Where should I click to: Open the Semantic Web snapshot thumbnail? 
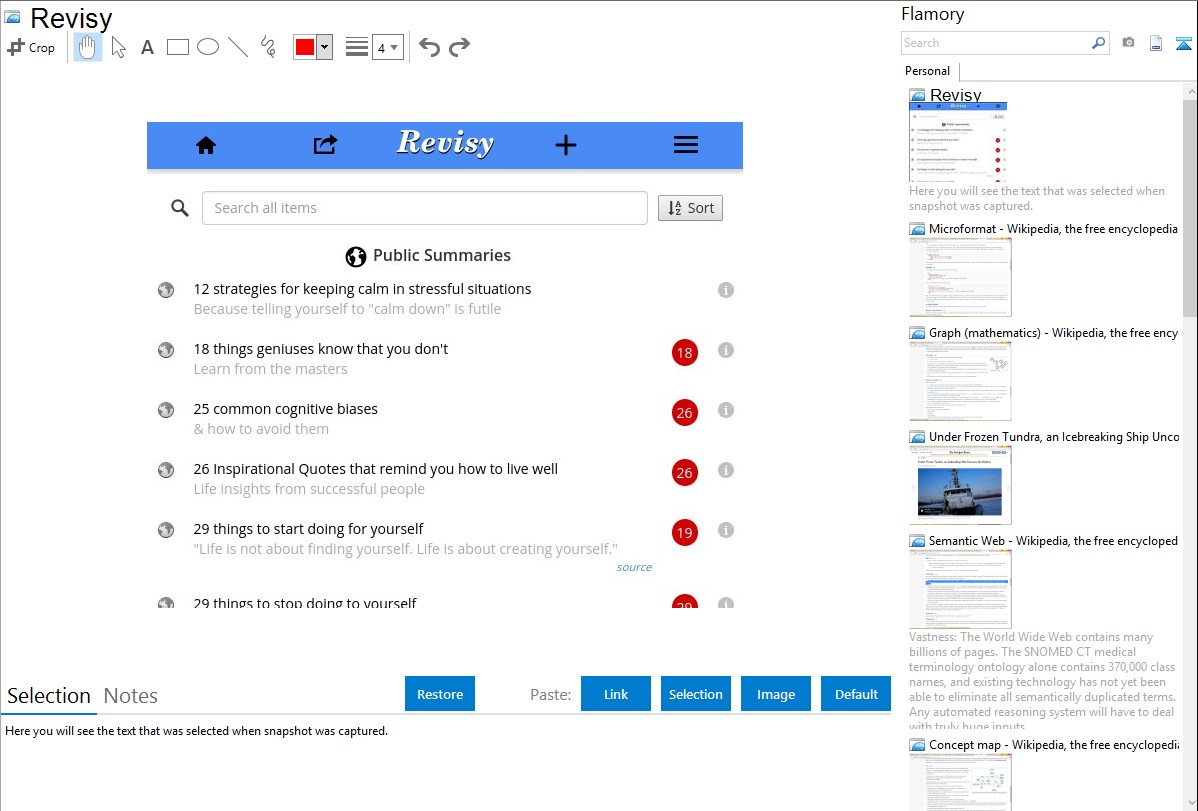[960, 589]
